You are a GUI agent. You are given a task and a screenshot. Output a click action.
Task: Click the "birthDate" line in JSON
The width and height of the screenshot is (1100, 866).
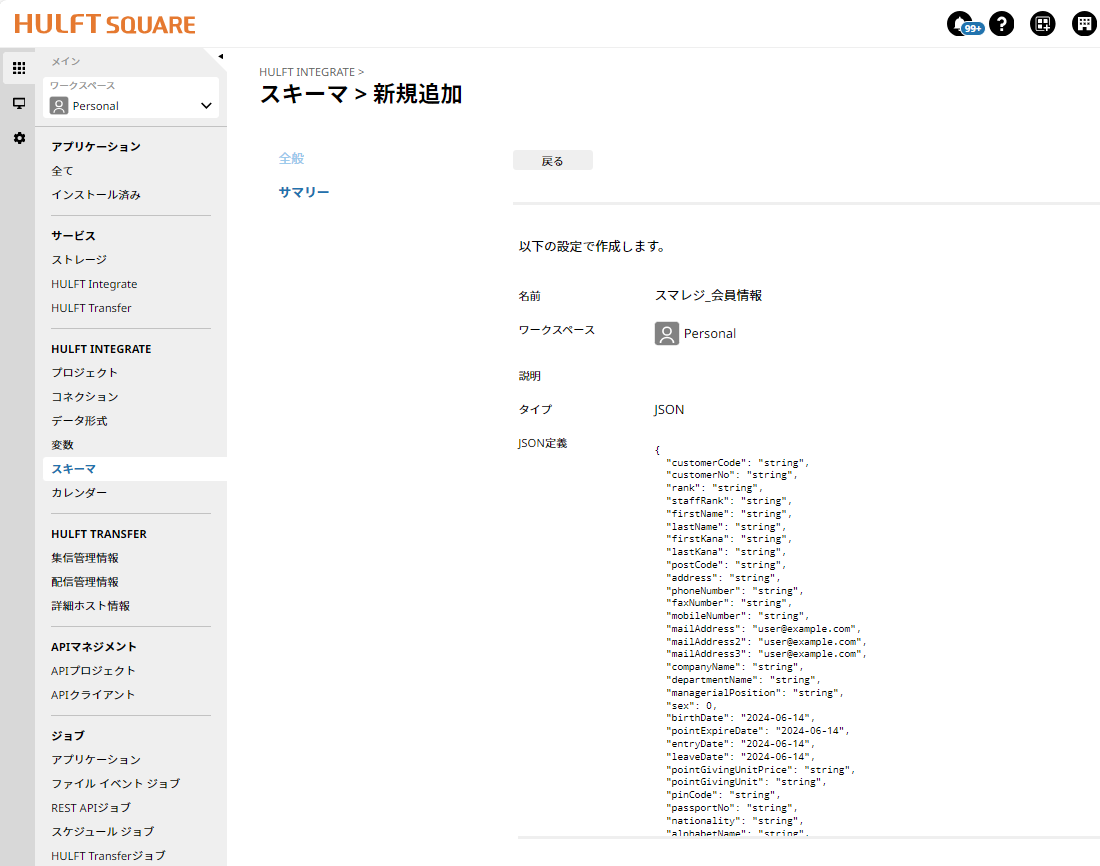(740, 718)
